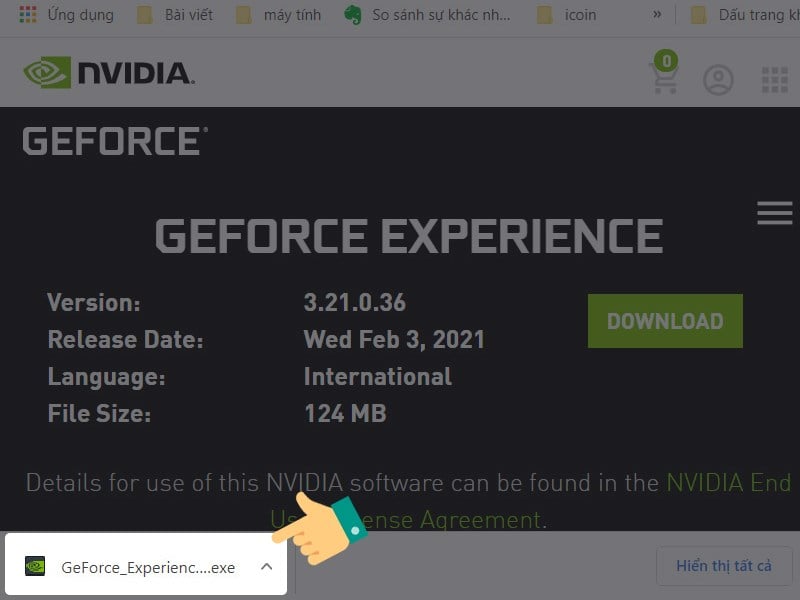Click the NVIDIA logo

[x=109, y=72]
